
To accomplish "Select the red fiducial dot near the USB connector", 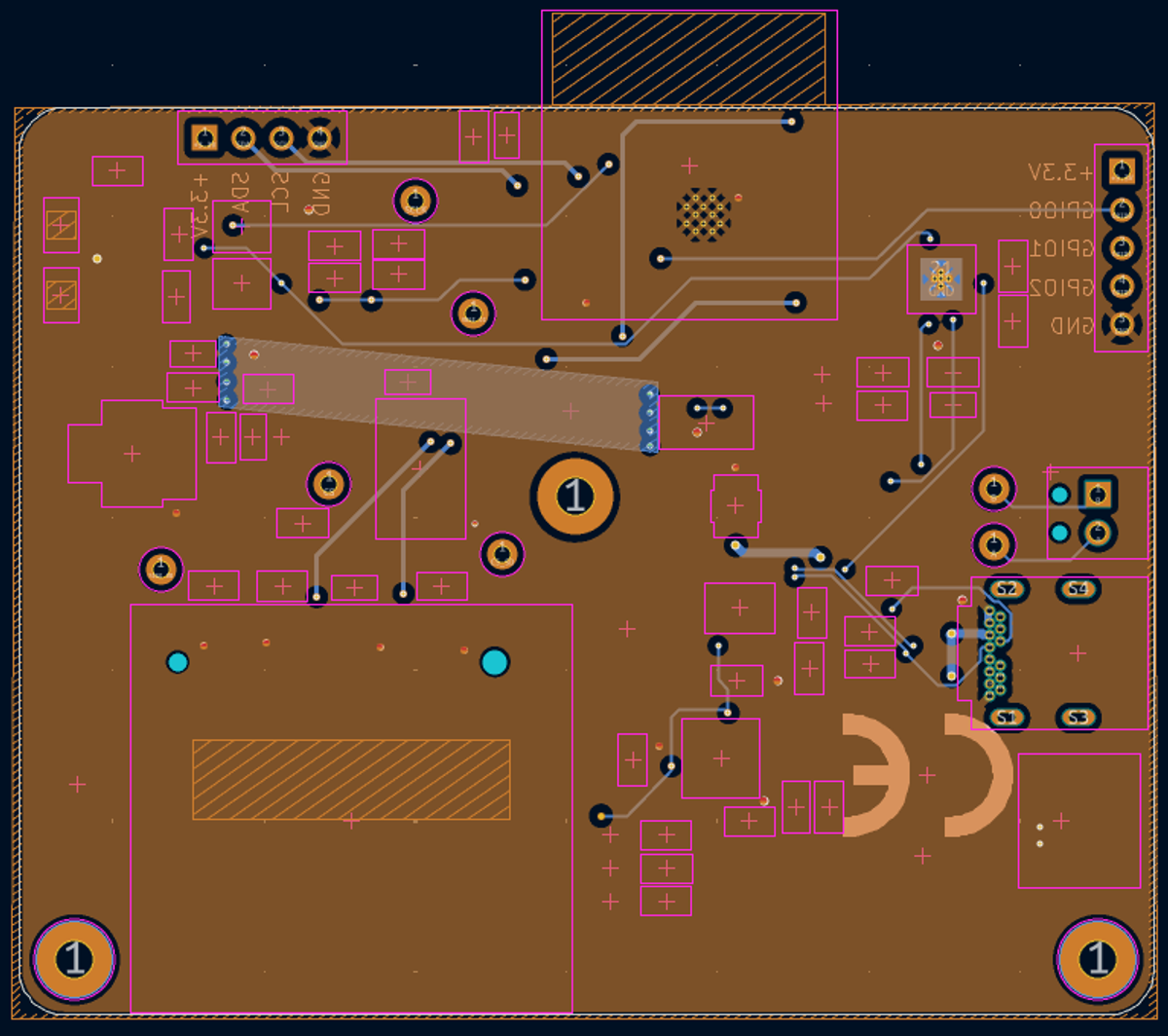I will [963, 599].
